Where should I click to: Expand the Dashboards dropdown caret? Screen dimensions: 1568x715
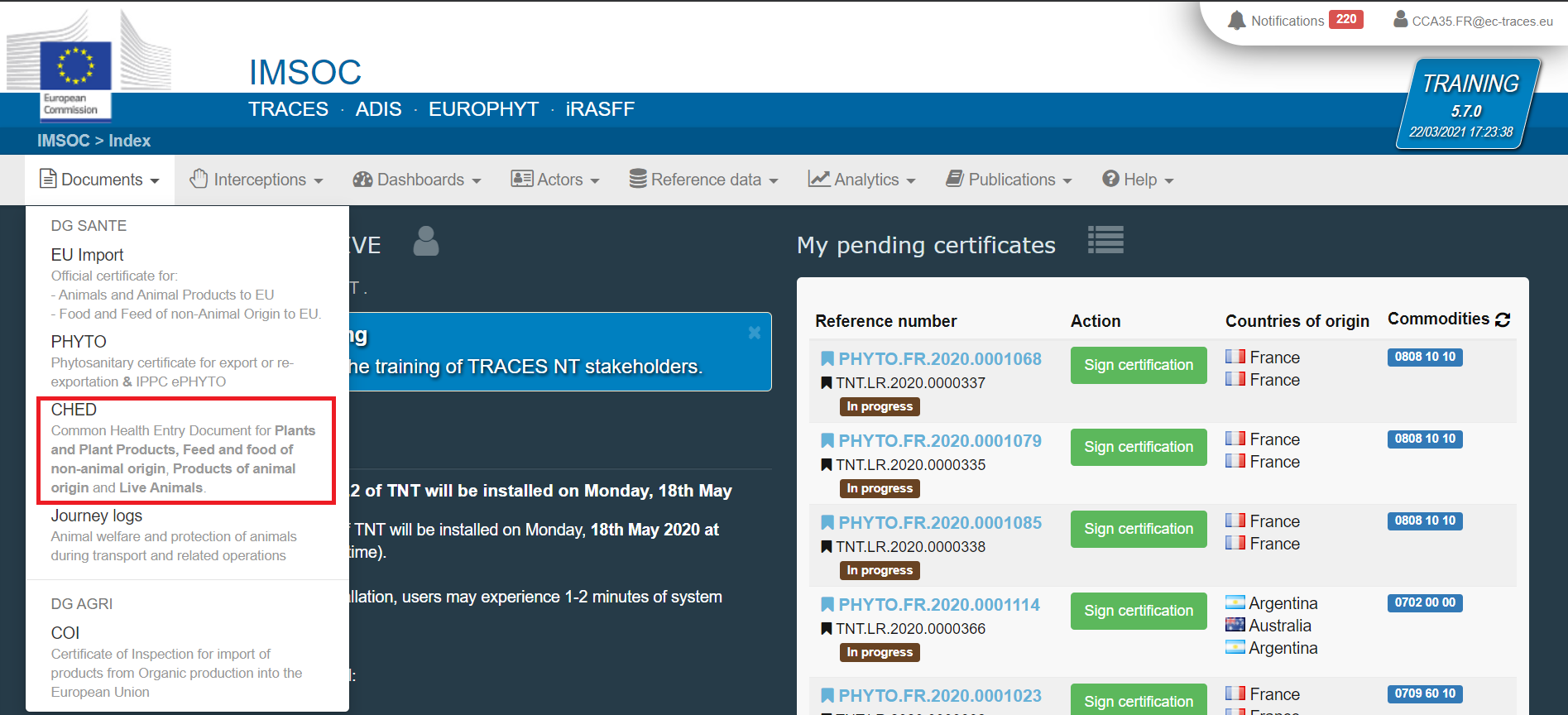point(477,181)
